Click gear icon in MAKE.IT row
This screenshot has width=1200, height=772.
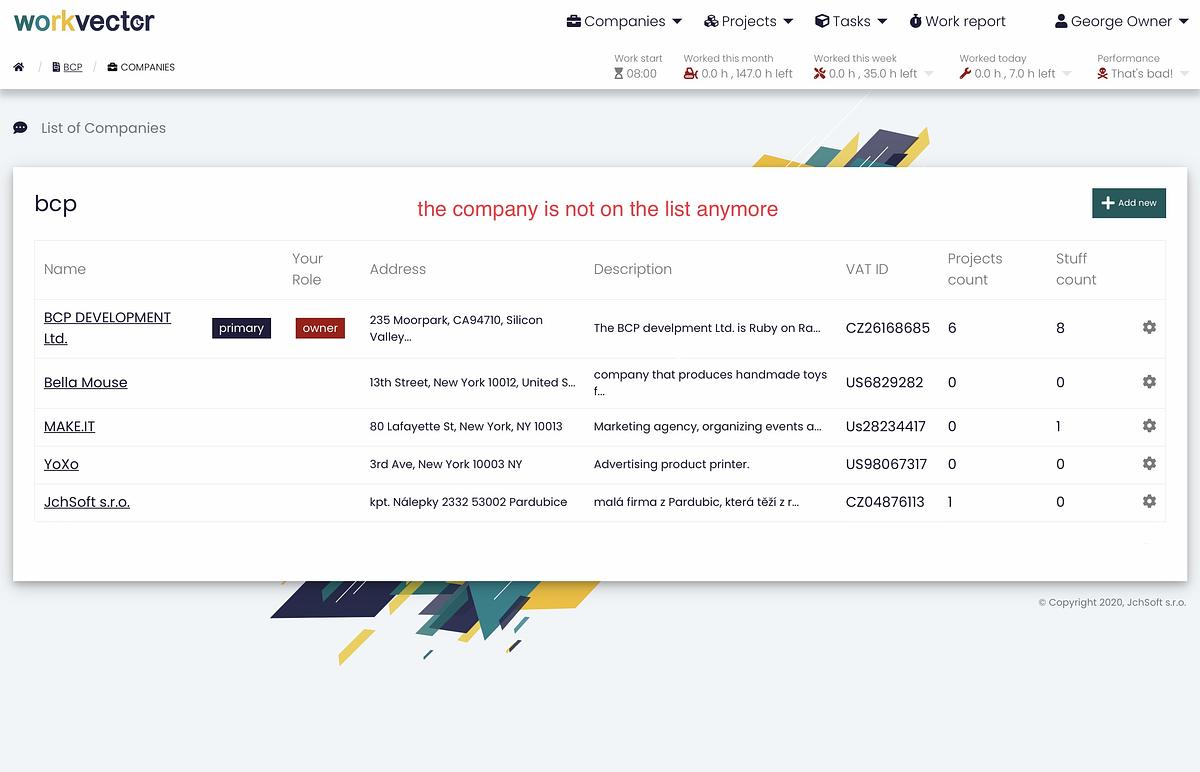pyautogui.click(x=1149, y=426)
